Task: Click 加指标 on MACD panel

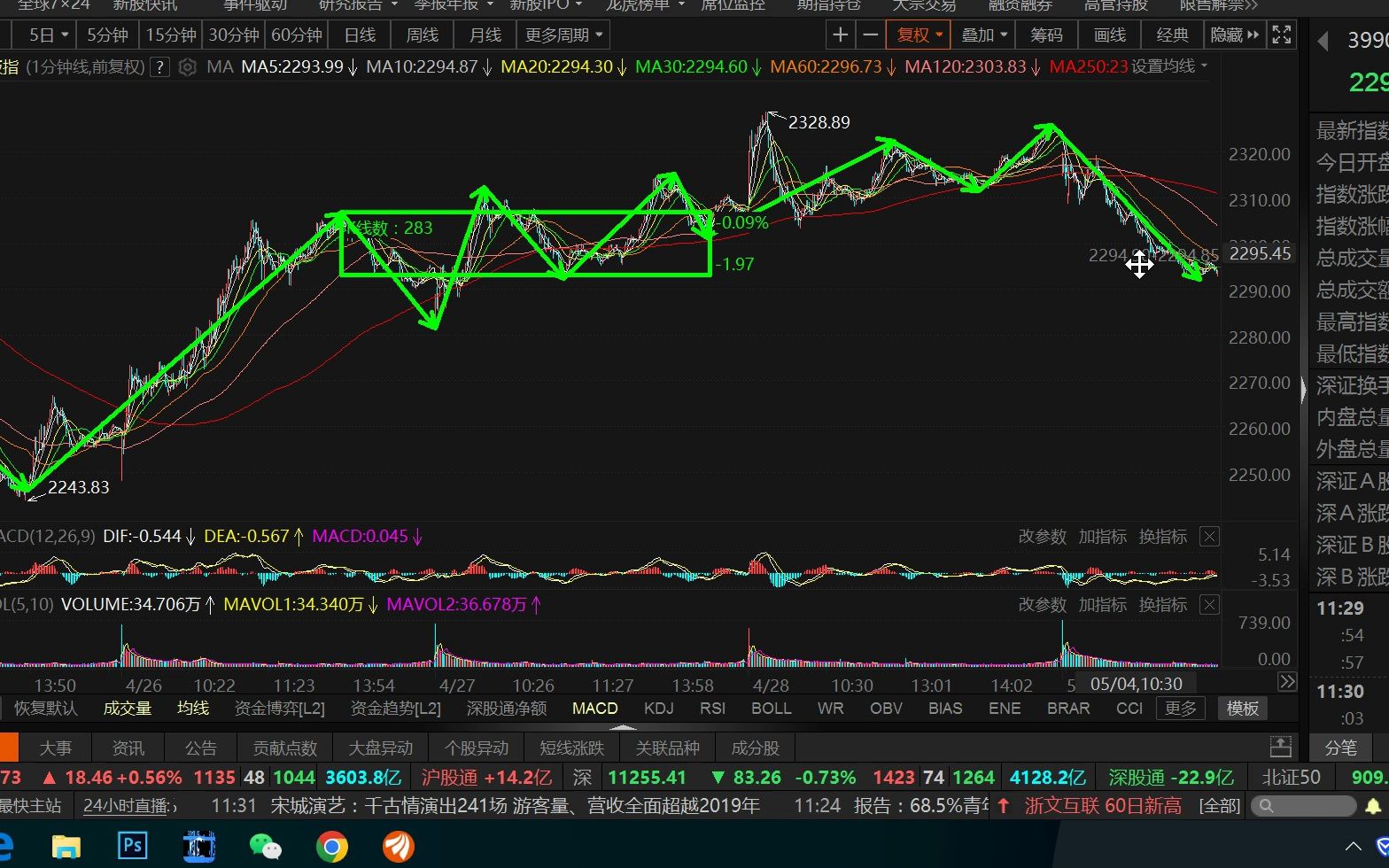Action: pyautogui.click(x=1102, y=537)
